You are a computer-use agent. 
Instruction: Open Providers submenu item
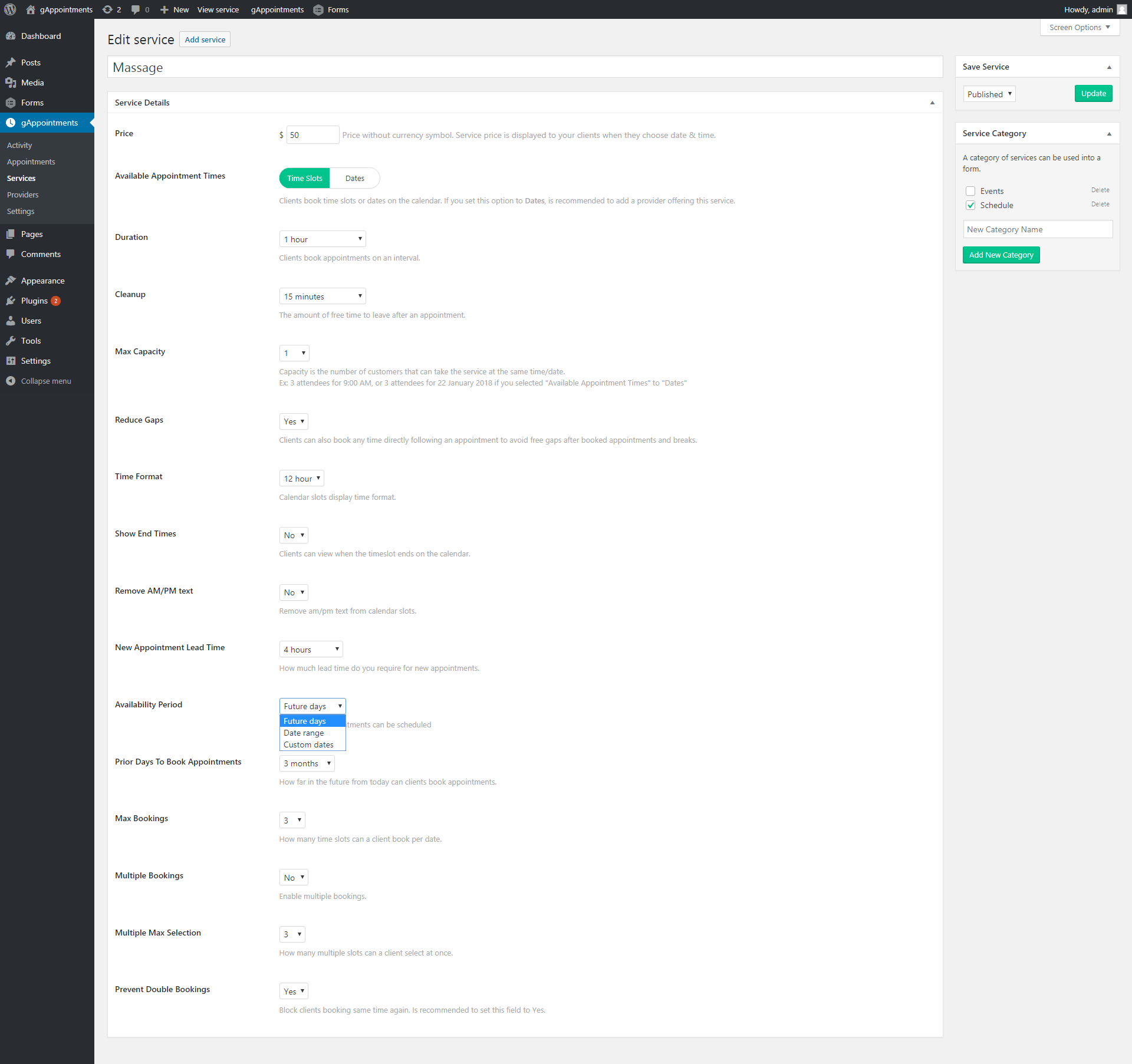[x=22, y=195]
